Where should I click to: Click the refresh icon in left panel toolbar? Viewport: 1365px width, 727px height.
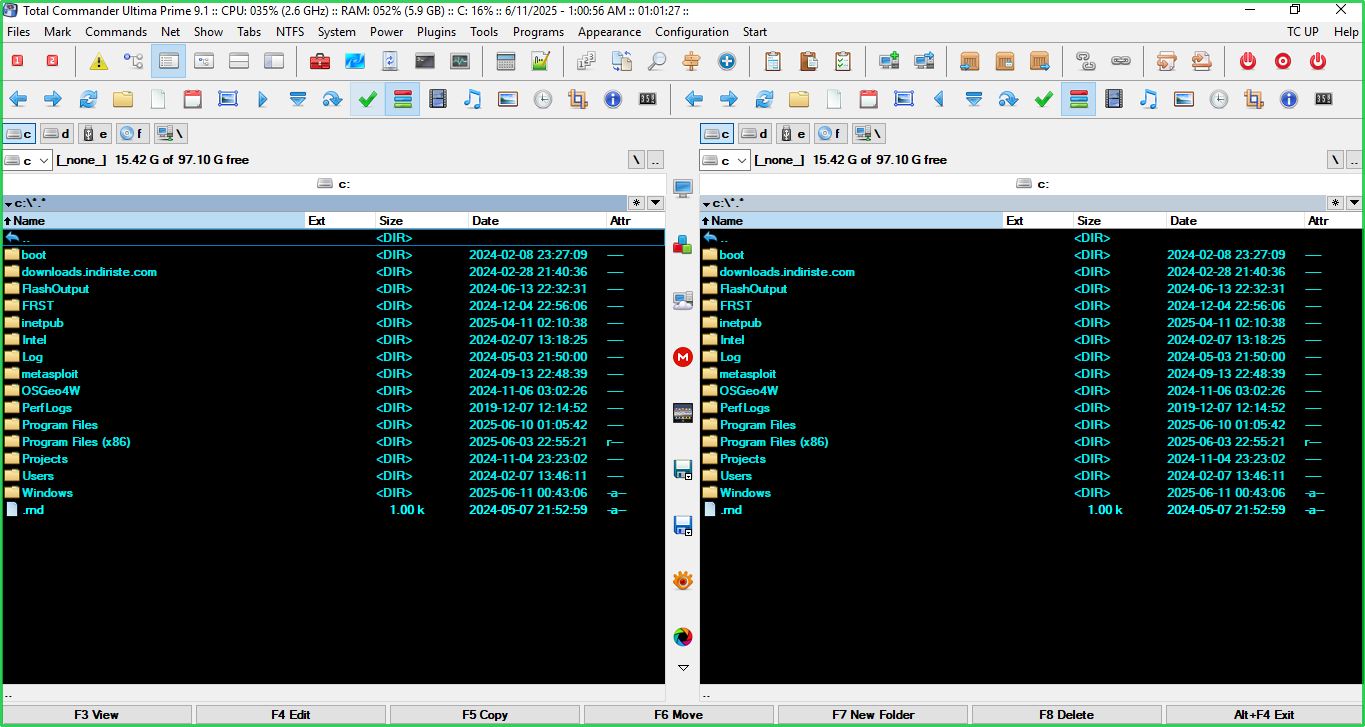coord(88,99)
